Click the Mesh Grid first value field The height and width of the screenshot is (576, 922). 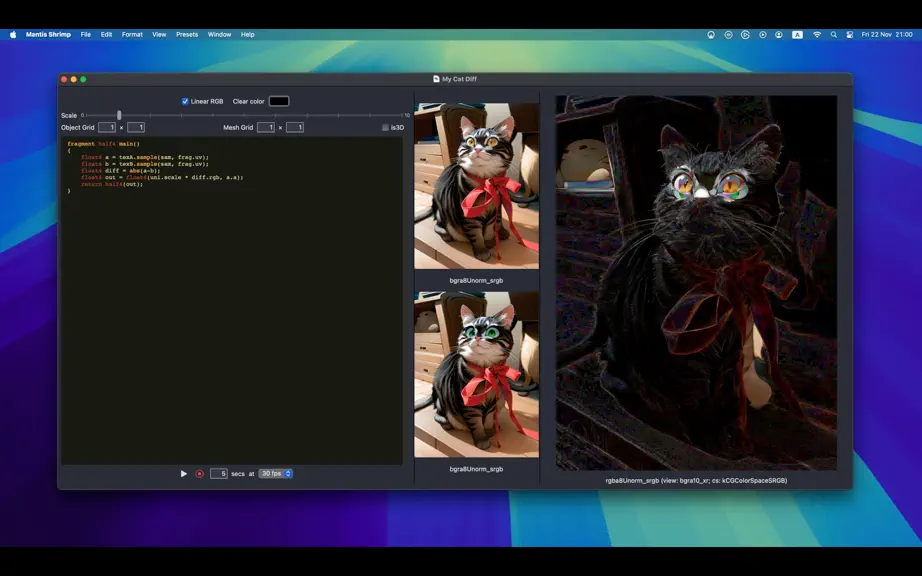(x=266, y=128)
